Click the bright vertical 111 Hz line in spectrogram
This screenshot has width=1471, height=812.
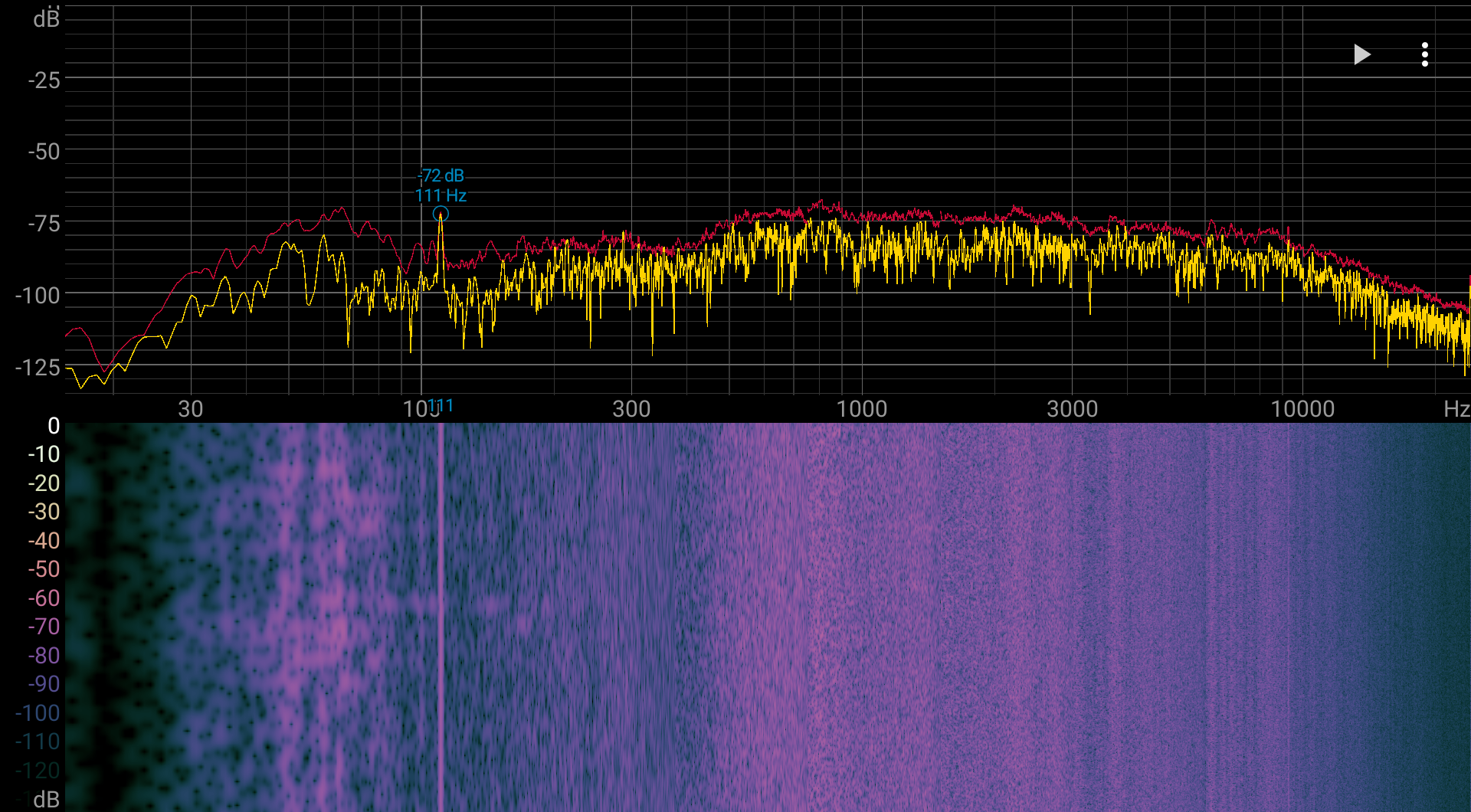441,617
